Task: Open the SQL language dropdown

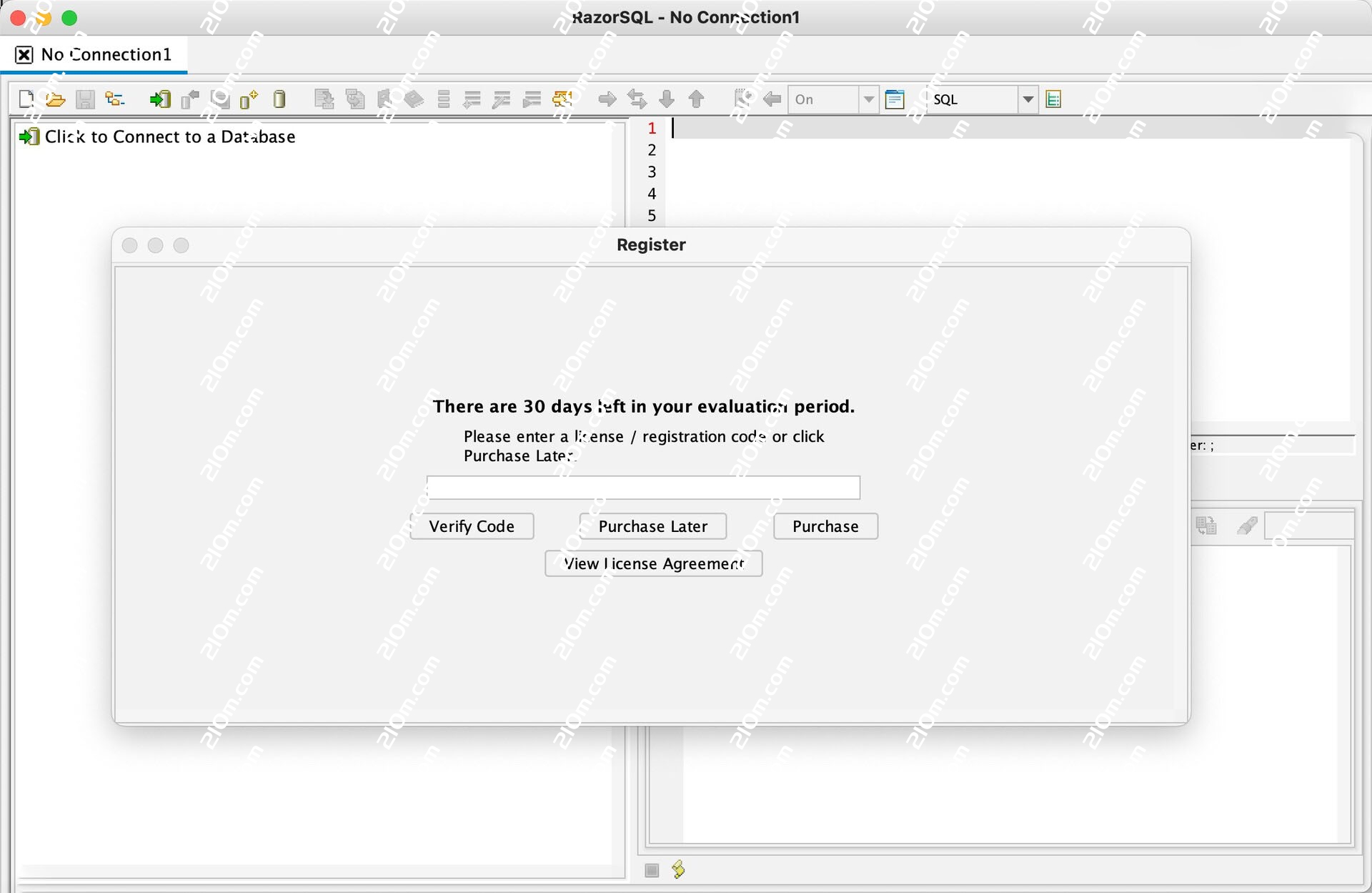Action: 1028,99
